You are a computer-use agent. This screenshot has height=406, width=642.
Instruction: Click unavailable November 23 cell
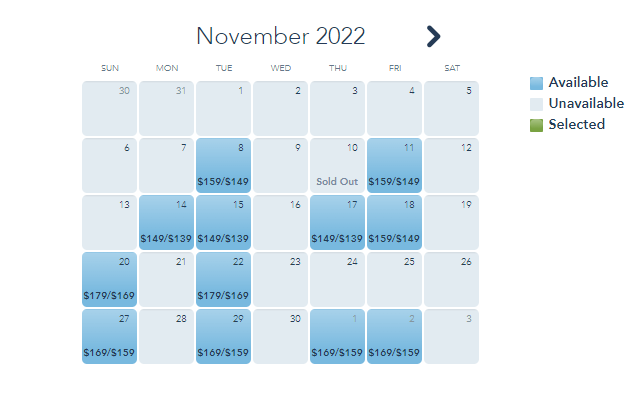coord(280,279)
